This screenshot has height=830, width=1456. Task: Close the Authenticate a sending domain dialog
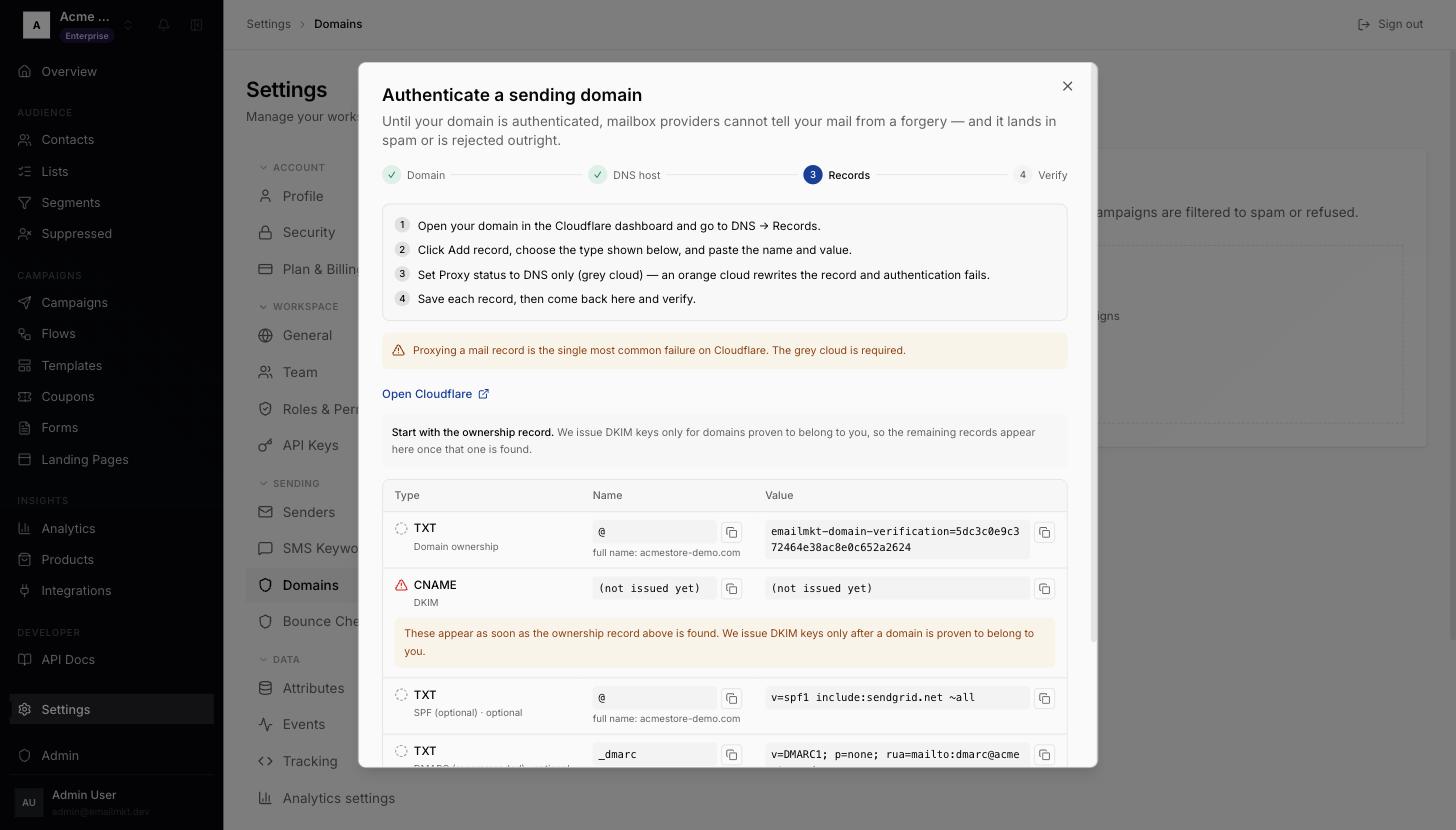pyautogui.click(x=1067, y=86)
